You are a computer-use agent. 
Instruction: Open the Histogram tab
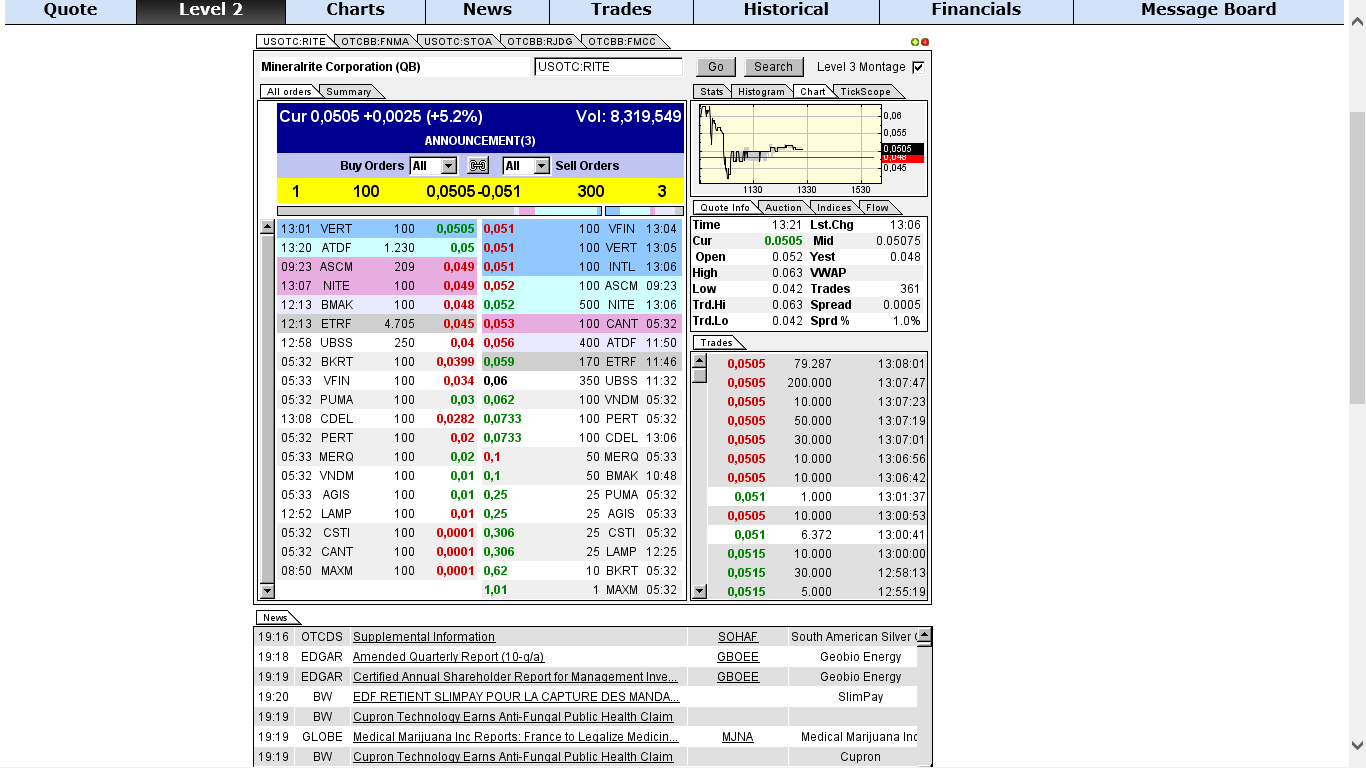click(761, 92)
